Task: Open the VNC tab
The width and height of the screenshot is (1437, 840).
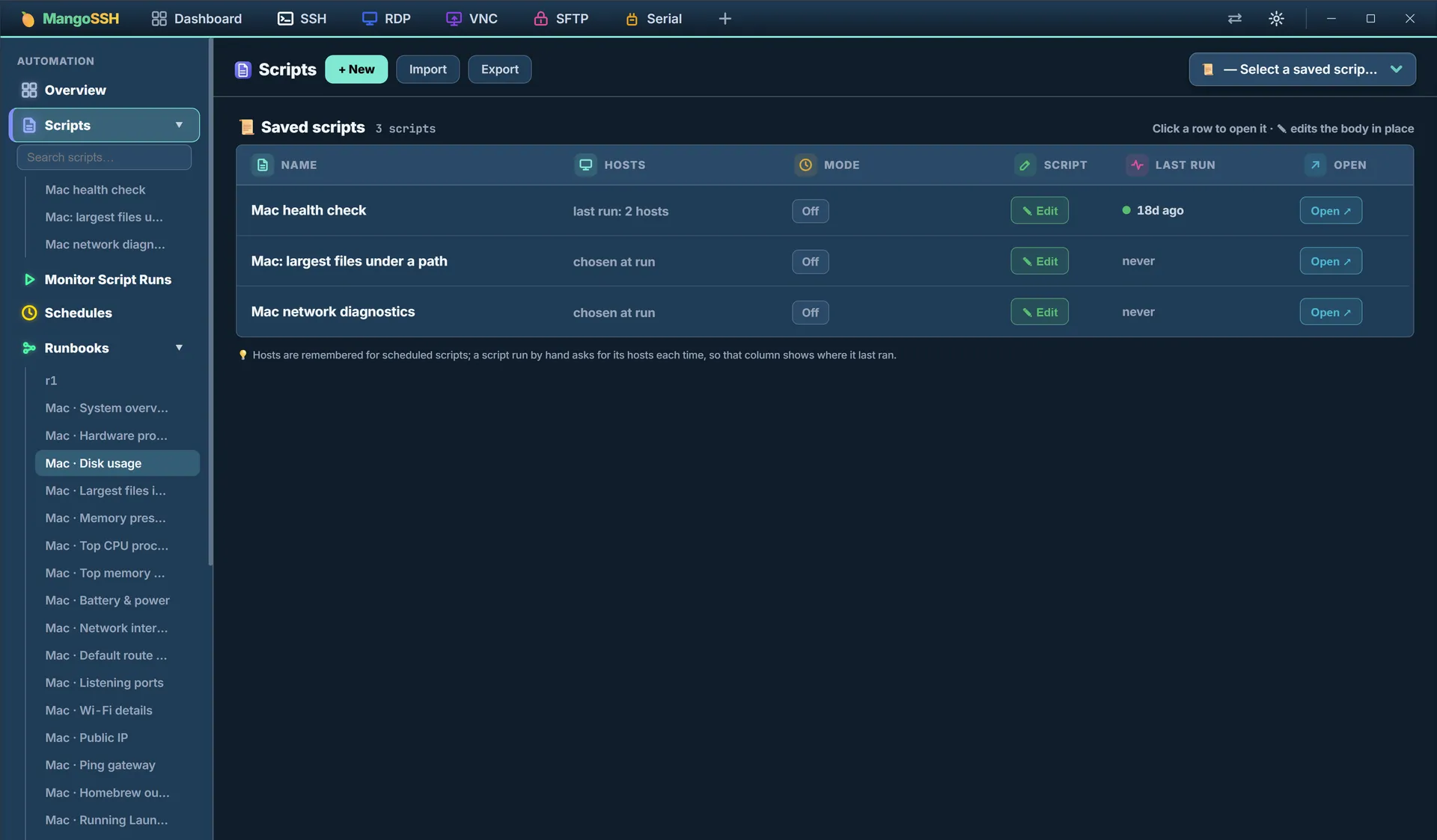Action: [x=472, y=19]
